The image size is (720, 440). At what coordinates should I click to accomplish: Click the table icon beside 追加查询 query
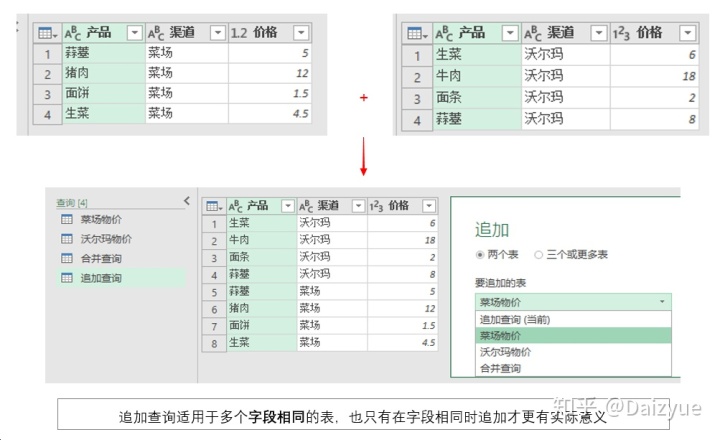click(67, 278)
